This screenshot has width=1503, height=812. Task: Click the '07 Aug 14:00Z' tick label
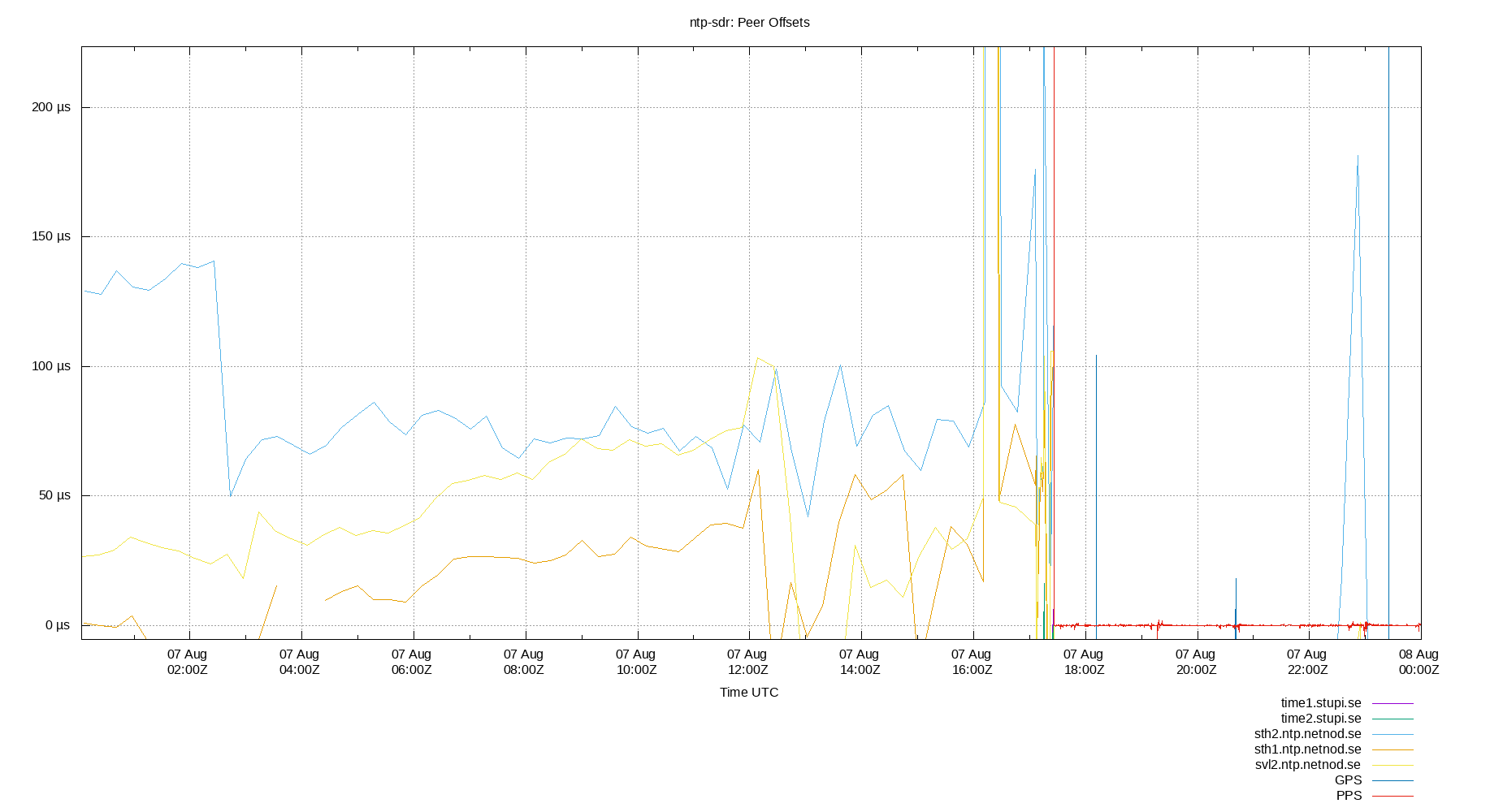860,662
